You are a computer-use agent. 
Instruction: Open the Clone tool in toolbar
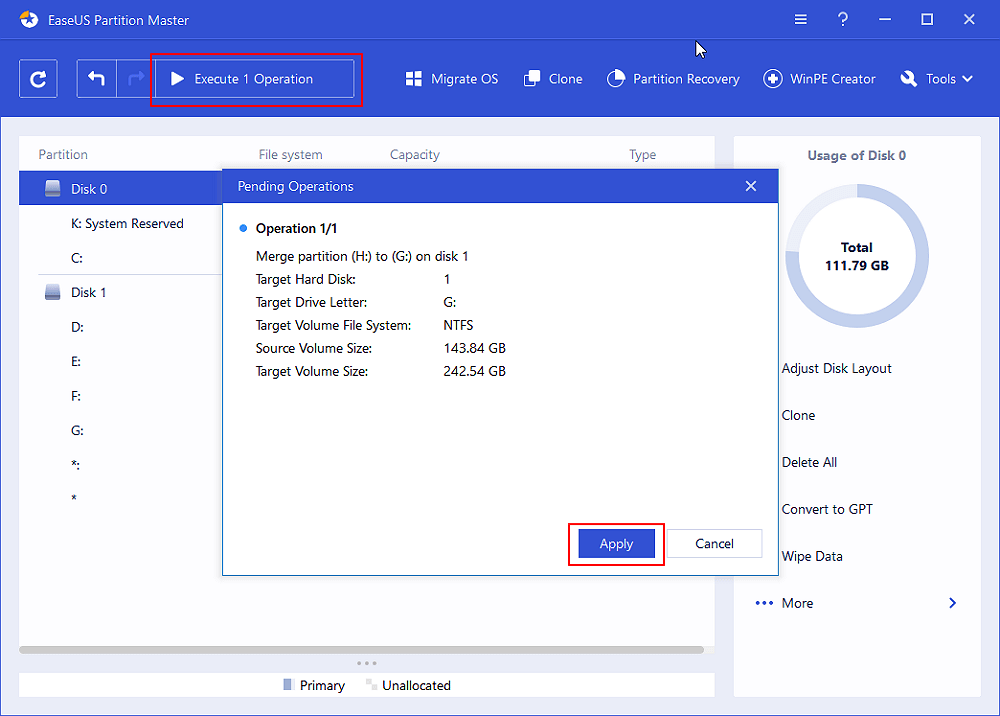[553, 79]
